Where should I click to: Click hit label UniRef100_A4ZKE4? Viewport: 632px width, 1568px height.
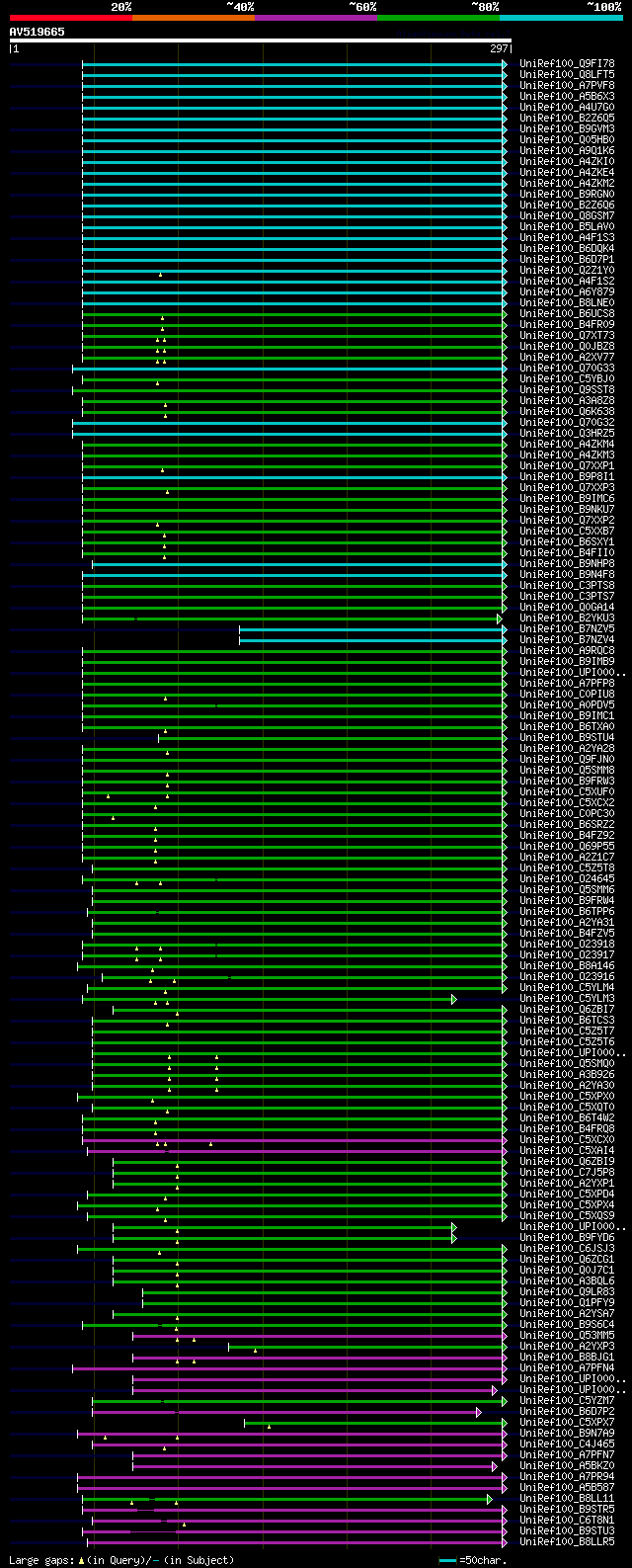567,172
